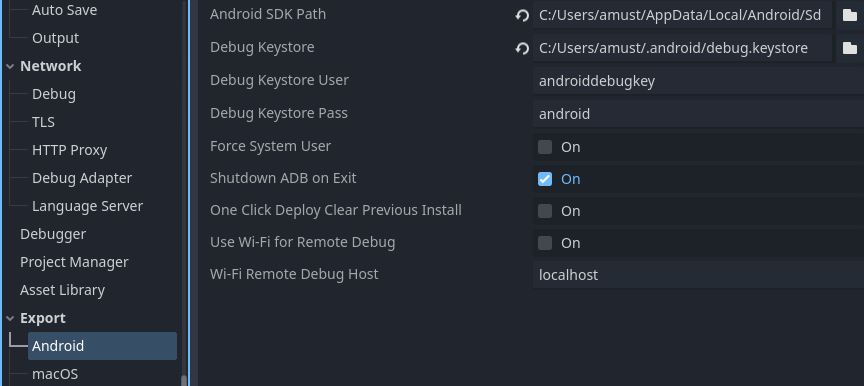
Task: Collapse the Export section
Action: (x=10, y=319)
